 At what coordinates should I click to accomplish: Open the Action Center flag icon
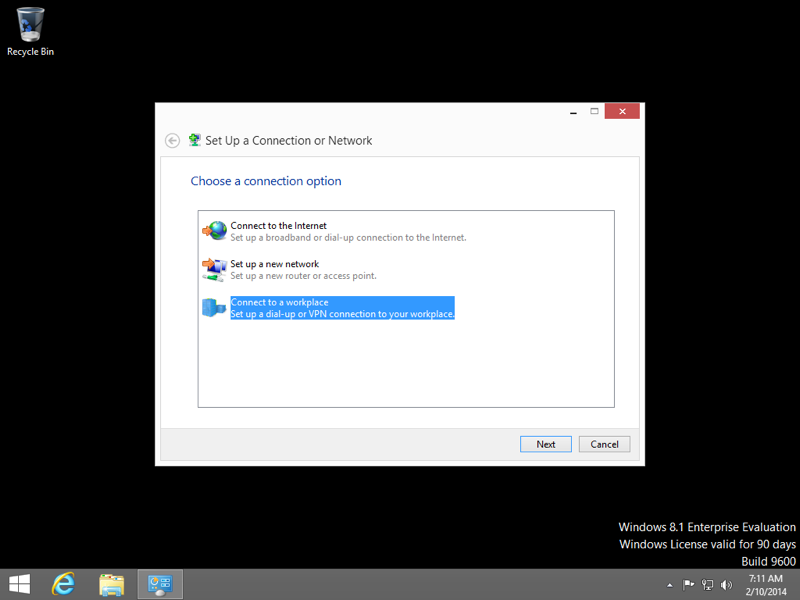pyautogui.click(x=688, y=585)
